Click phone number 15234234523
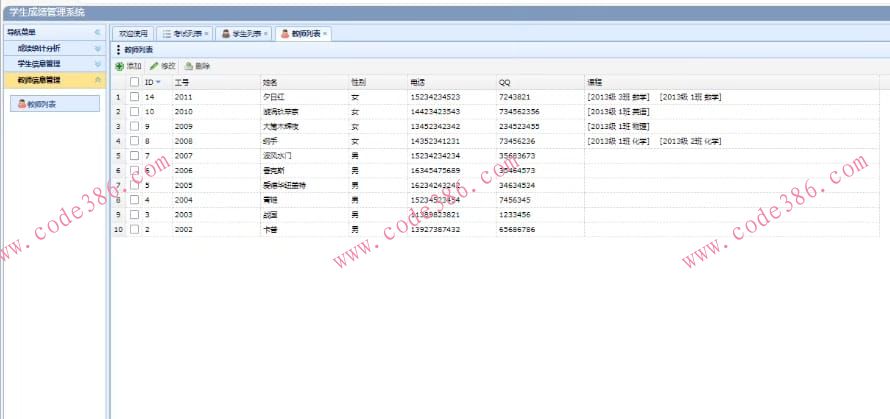The image size is (890, 419). [435, 97]
